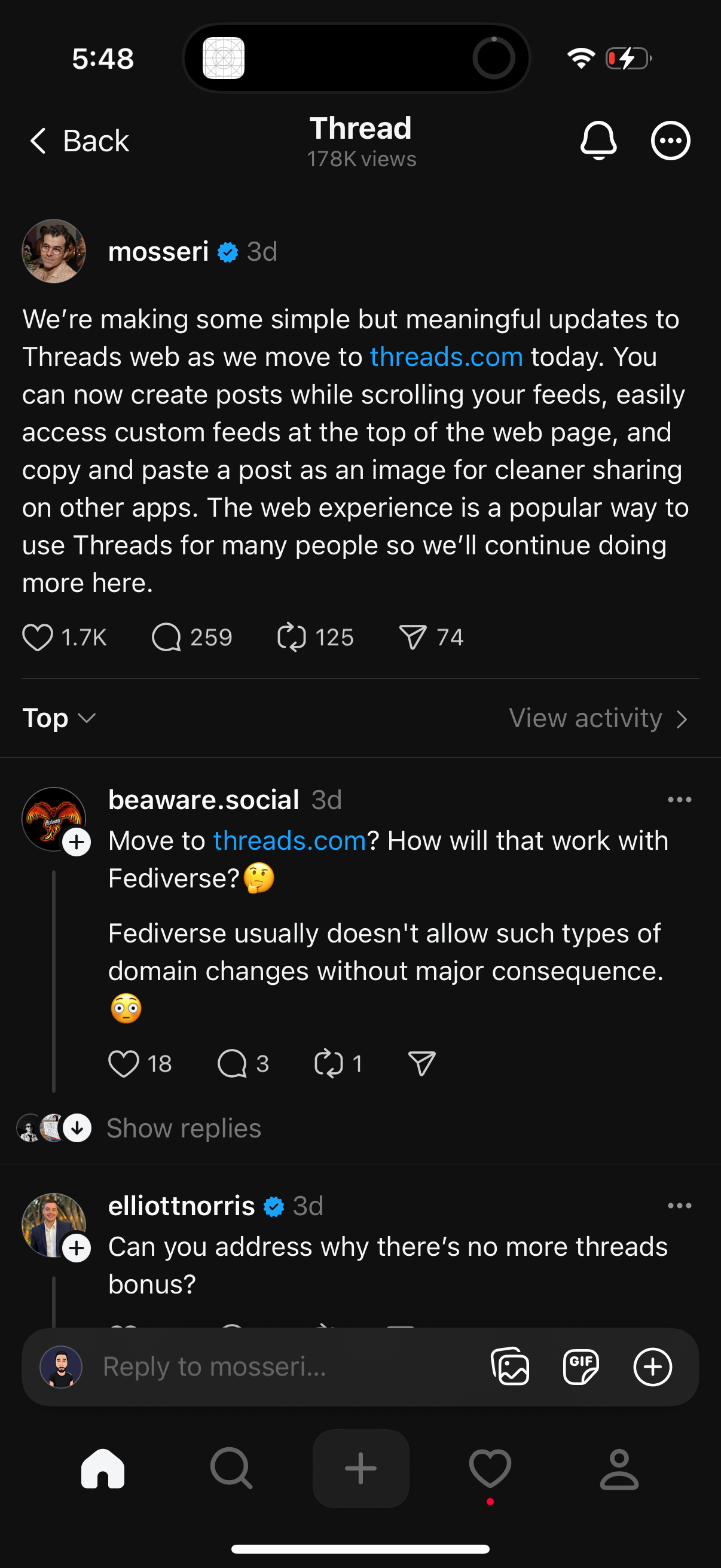Open thread notifications bell

tap(599, 140)
